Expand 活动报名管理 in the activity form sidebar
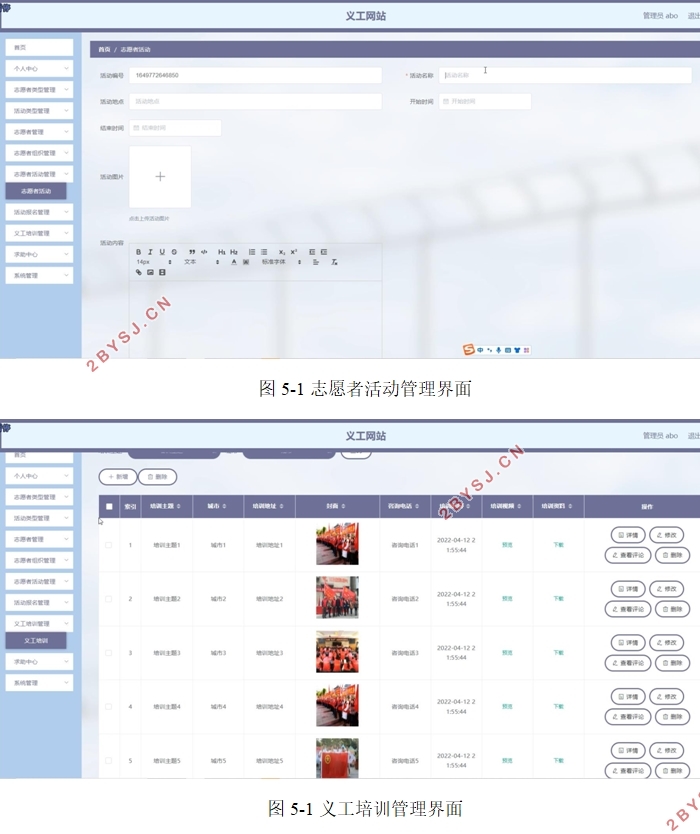Viewport: 700px width, 834px height. tap(39, 212)
